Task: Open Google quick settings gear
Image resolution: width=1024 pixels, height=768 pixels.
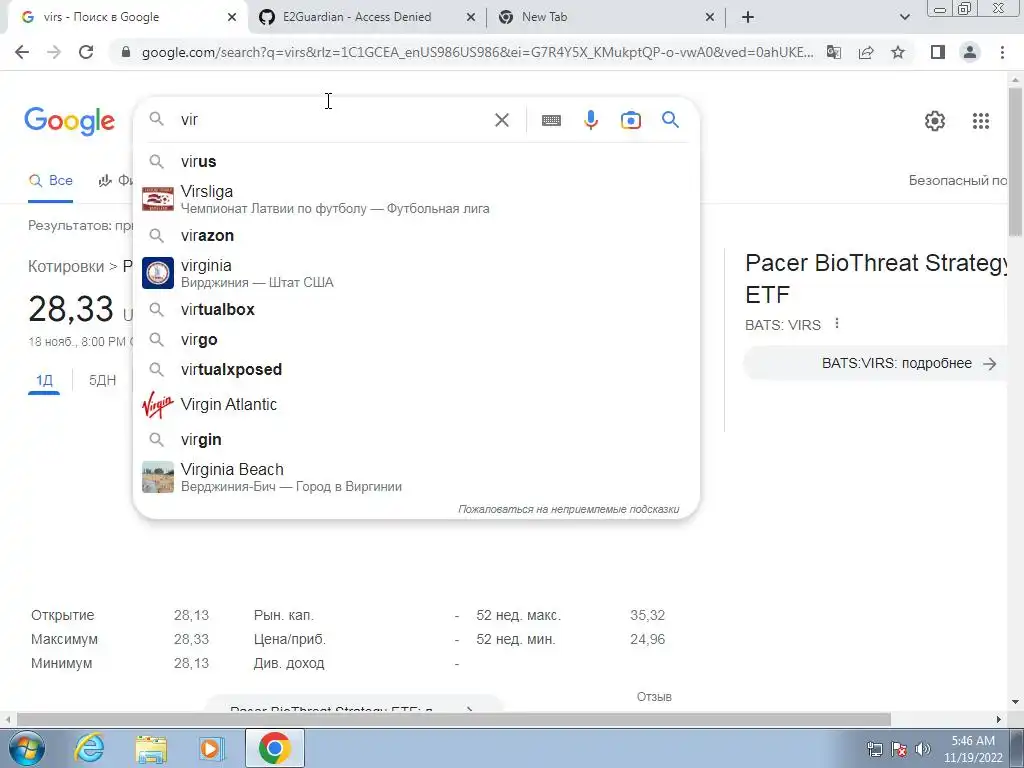Action: pos(935,121)
